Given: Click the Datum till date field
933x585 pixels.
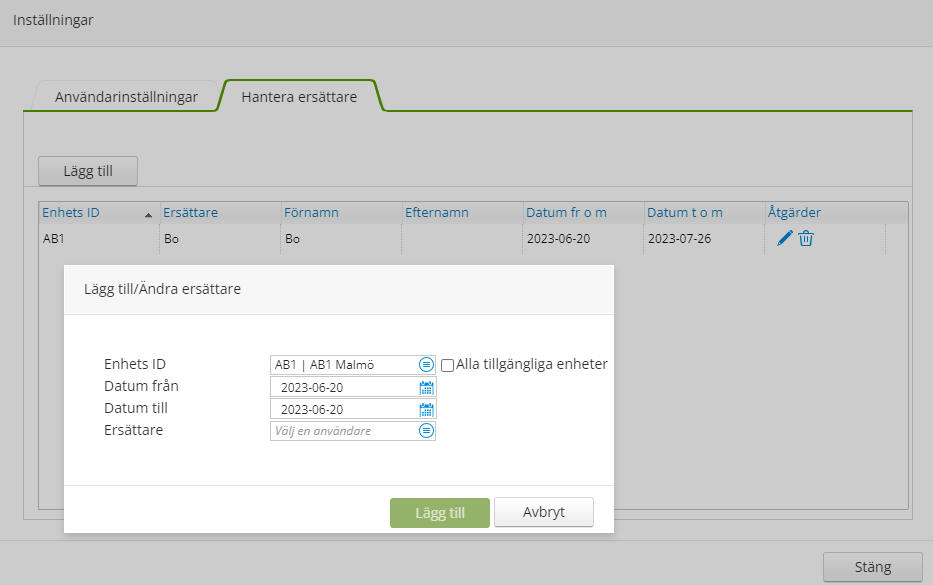Looking at the screenshot, I should pyautogui.click(x=344, y=409).
